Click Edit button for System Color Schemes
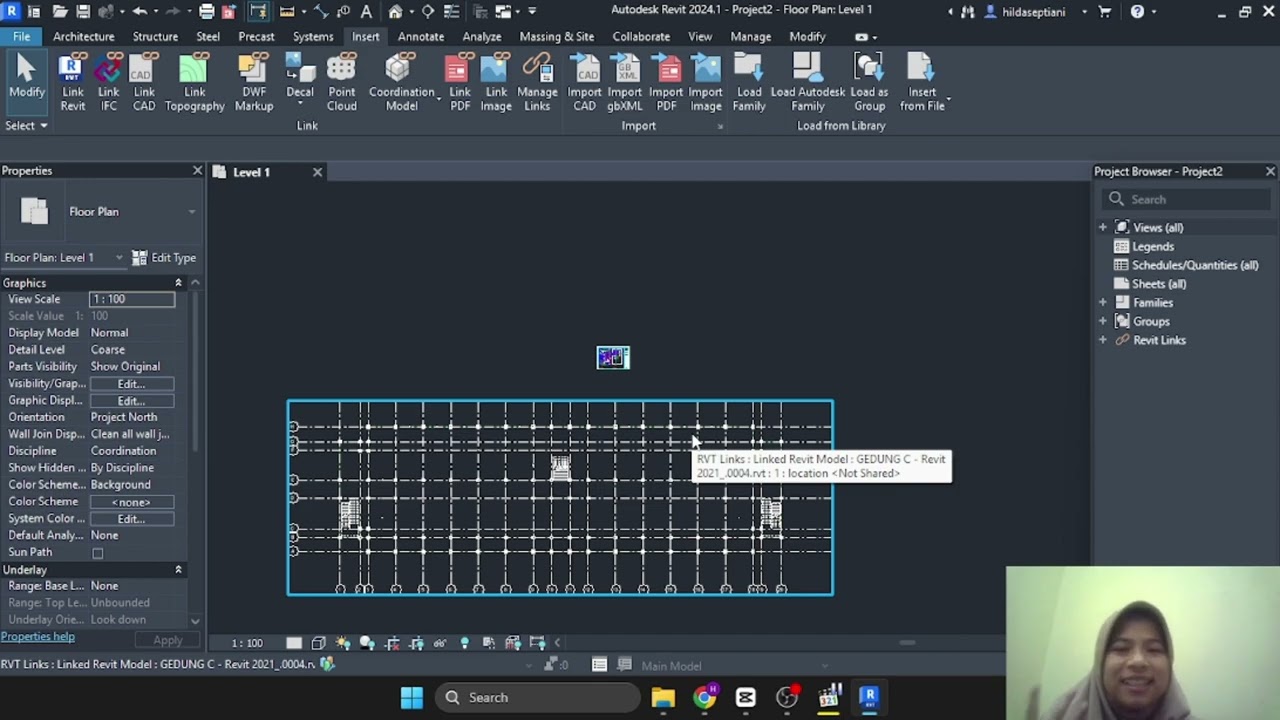The height and width of the screenshot is (720, 1280). tap(131, 519)
